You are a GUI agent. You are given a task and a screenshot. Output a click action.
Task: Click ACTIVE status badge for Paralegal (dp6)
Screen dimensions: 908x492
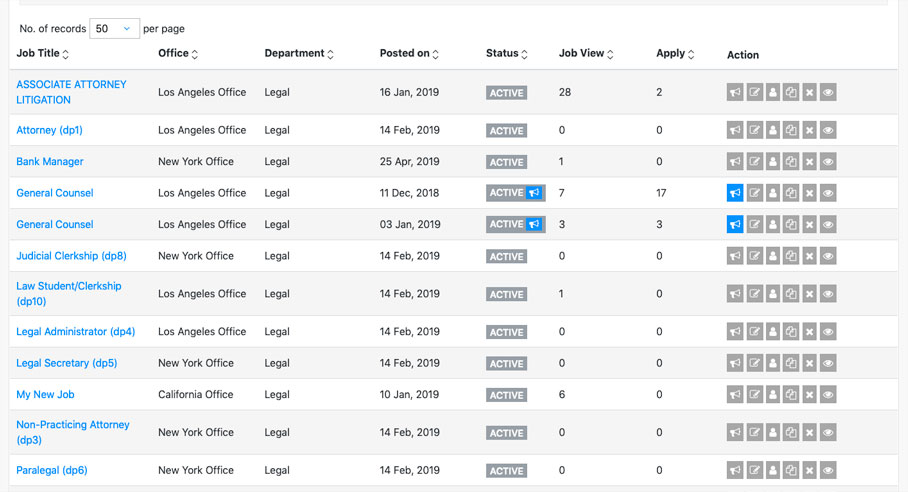506,471
